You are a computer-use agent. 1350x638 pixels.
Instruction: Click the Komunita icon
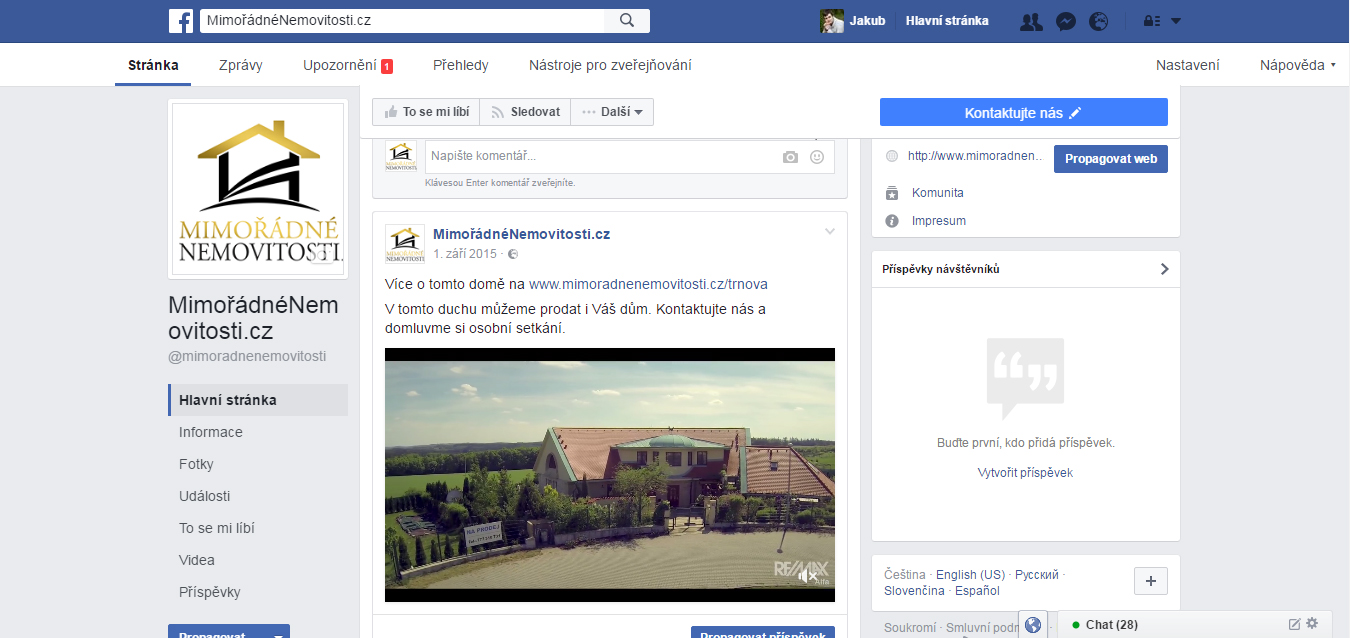[892, 193]
